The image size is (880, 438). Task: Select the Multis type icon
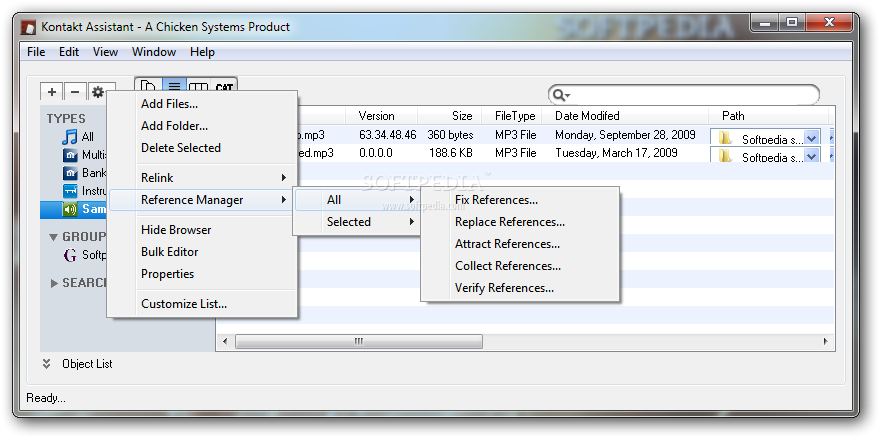(70, 155)
